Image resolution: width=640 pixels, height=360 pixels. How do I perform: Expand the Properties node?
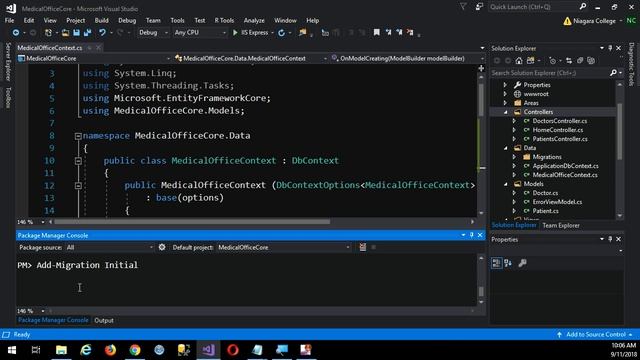(x=506, y=85)
